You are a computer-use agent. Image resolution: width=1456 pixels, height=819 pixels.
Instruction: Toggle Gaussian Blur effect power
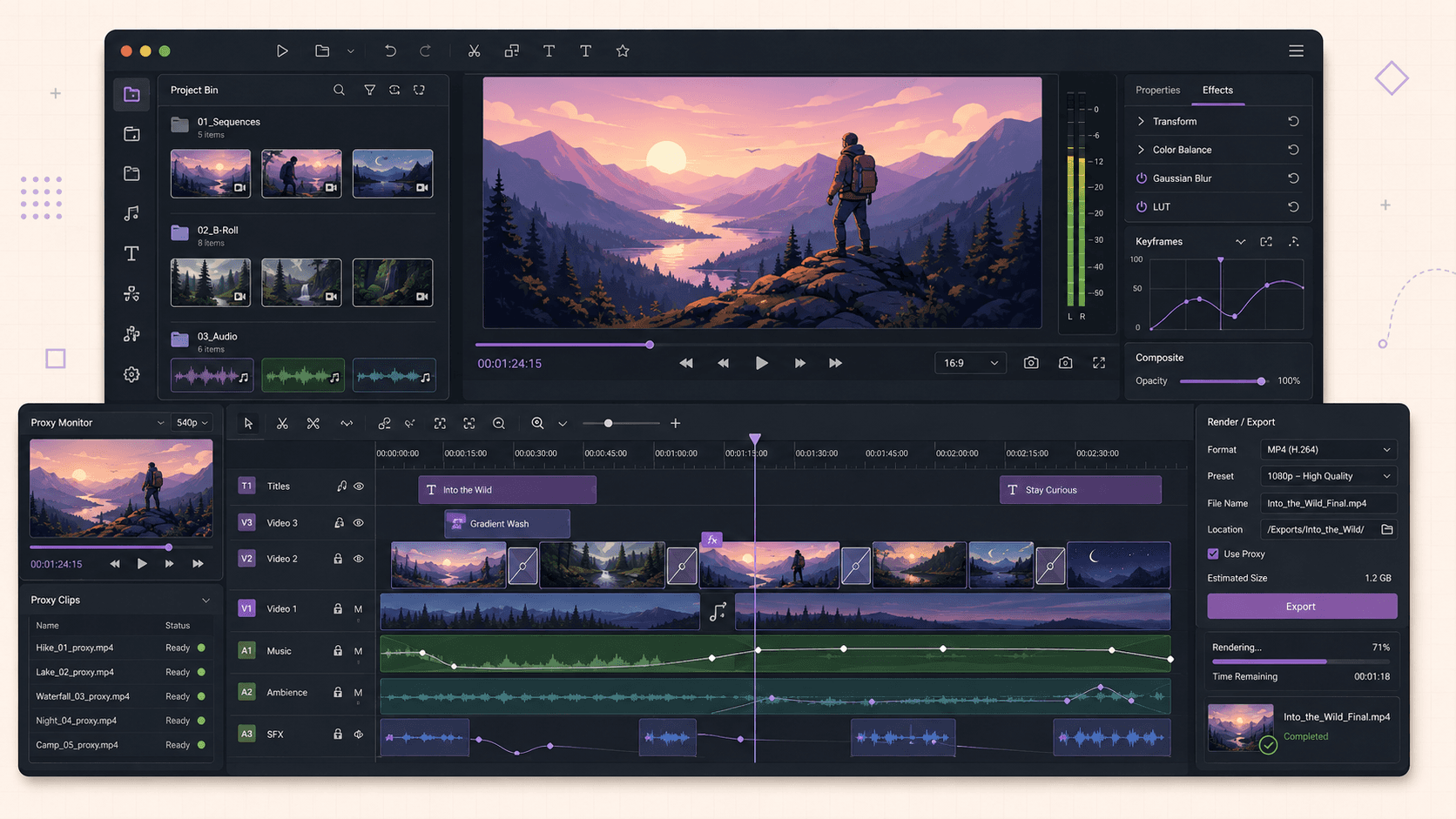pyautogui.click(x=1141, y=178)
